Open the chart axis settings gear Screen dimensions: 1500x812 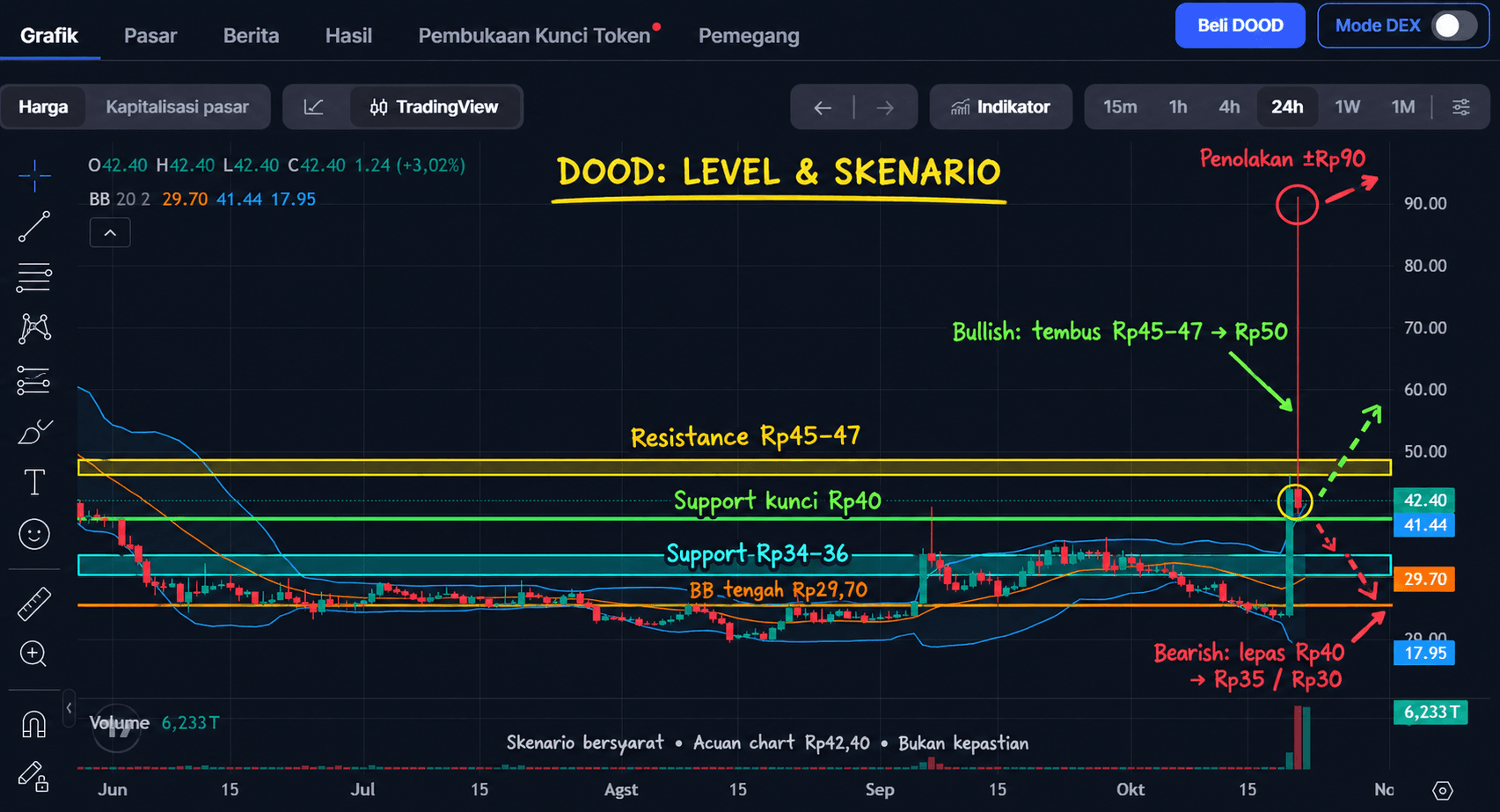[1442, 790]
